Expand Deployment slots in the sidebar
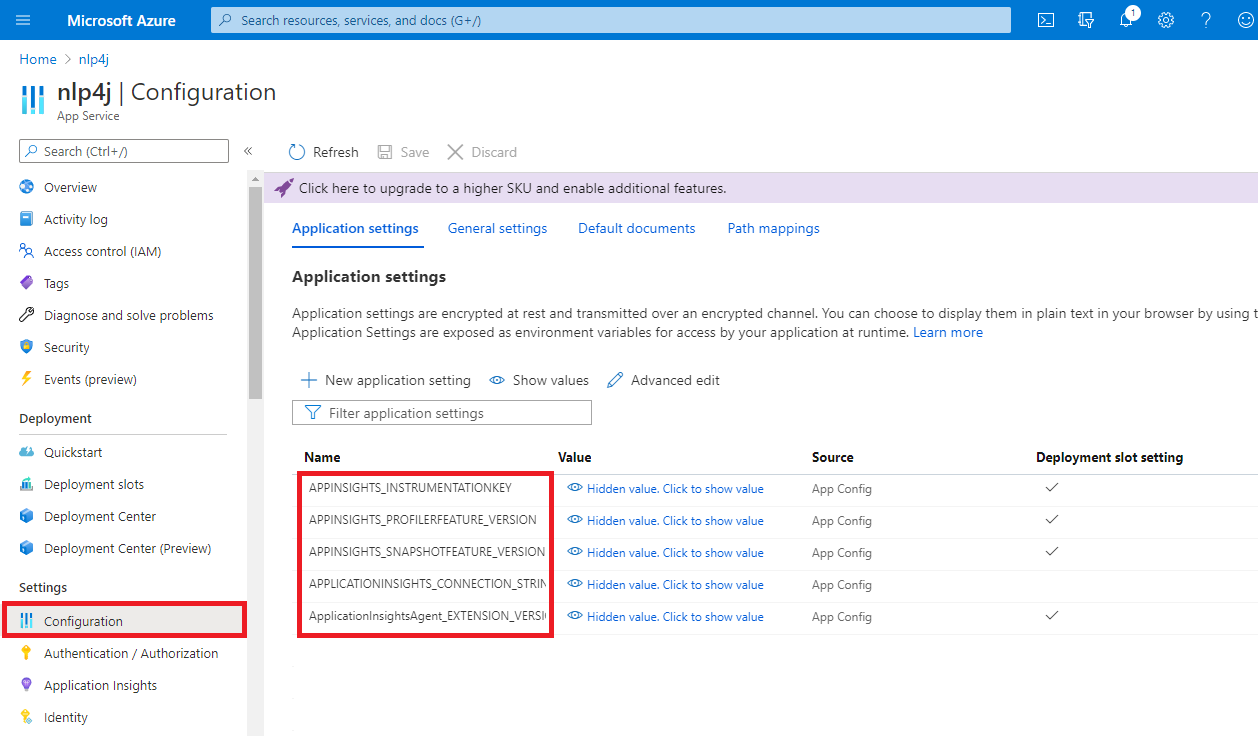This screenshot has width=1258, height=736. [94, 484]
